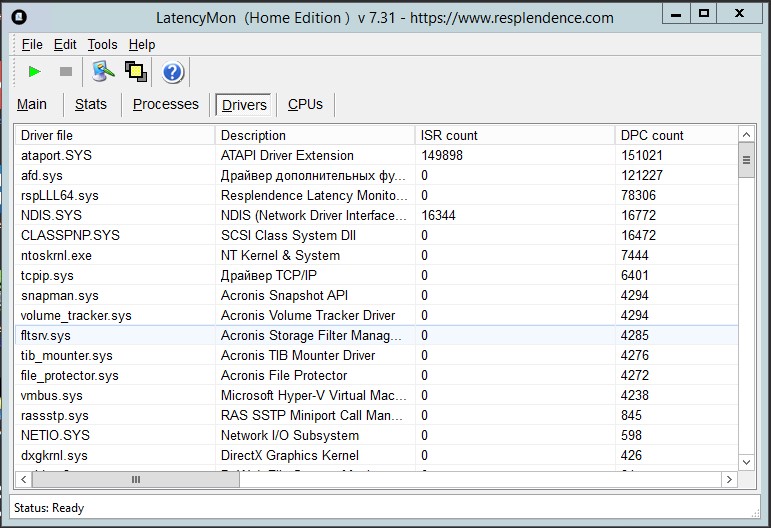The width and height of the screenshot is (771, 528).
Task: Open help with the blue question mark
Action: [x=173, y=72]
